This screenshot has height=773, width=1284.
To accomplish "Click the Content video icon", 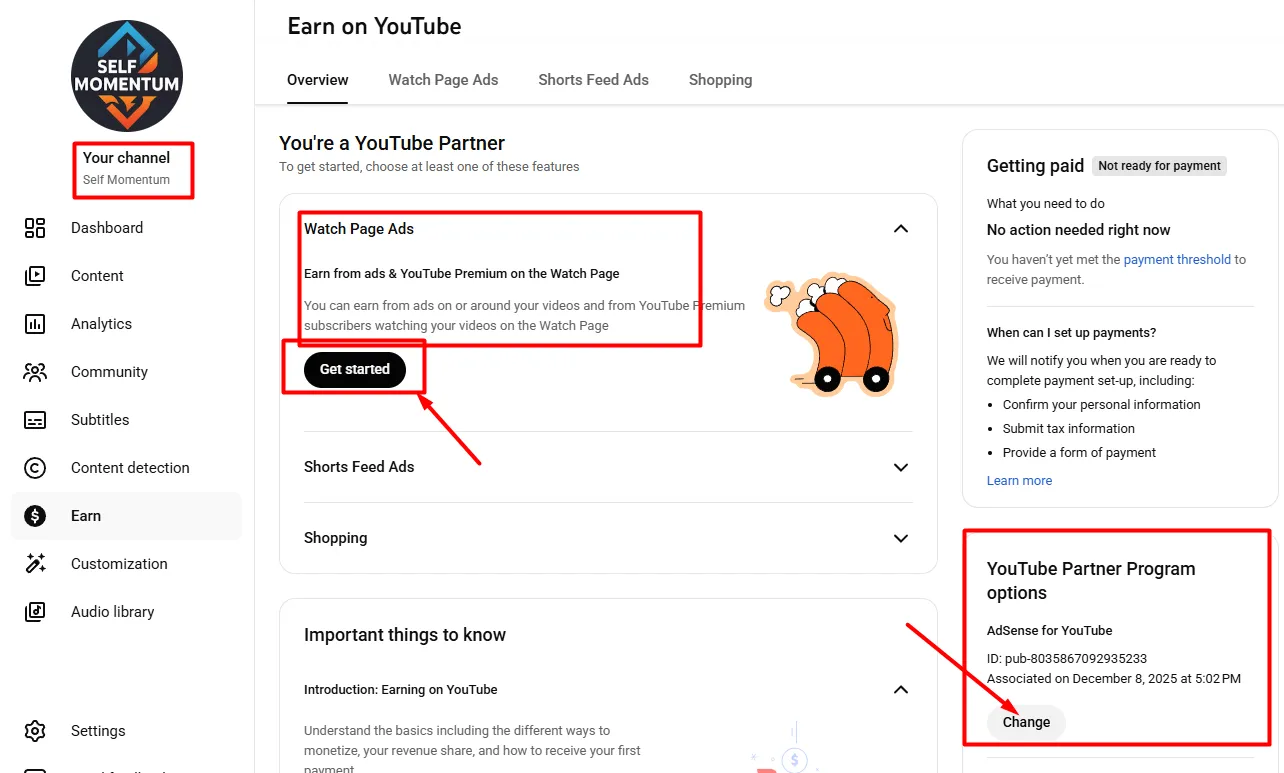I will pyautogui.click(x=35, y=276).
